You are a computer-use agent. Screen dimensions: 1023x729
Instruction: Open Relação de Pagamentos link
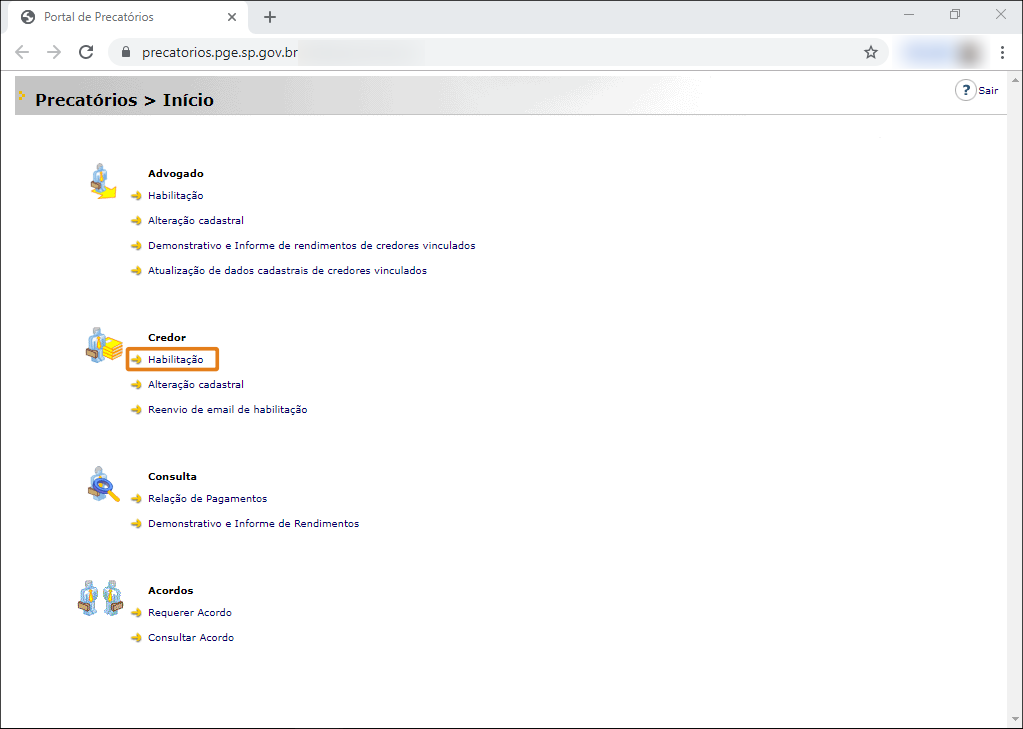[x=207, y=499]
